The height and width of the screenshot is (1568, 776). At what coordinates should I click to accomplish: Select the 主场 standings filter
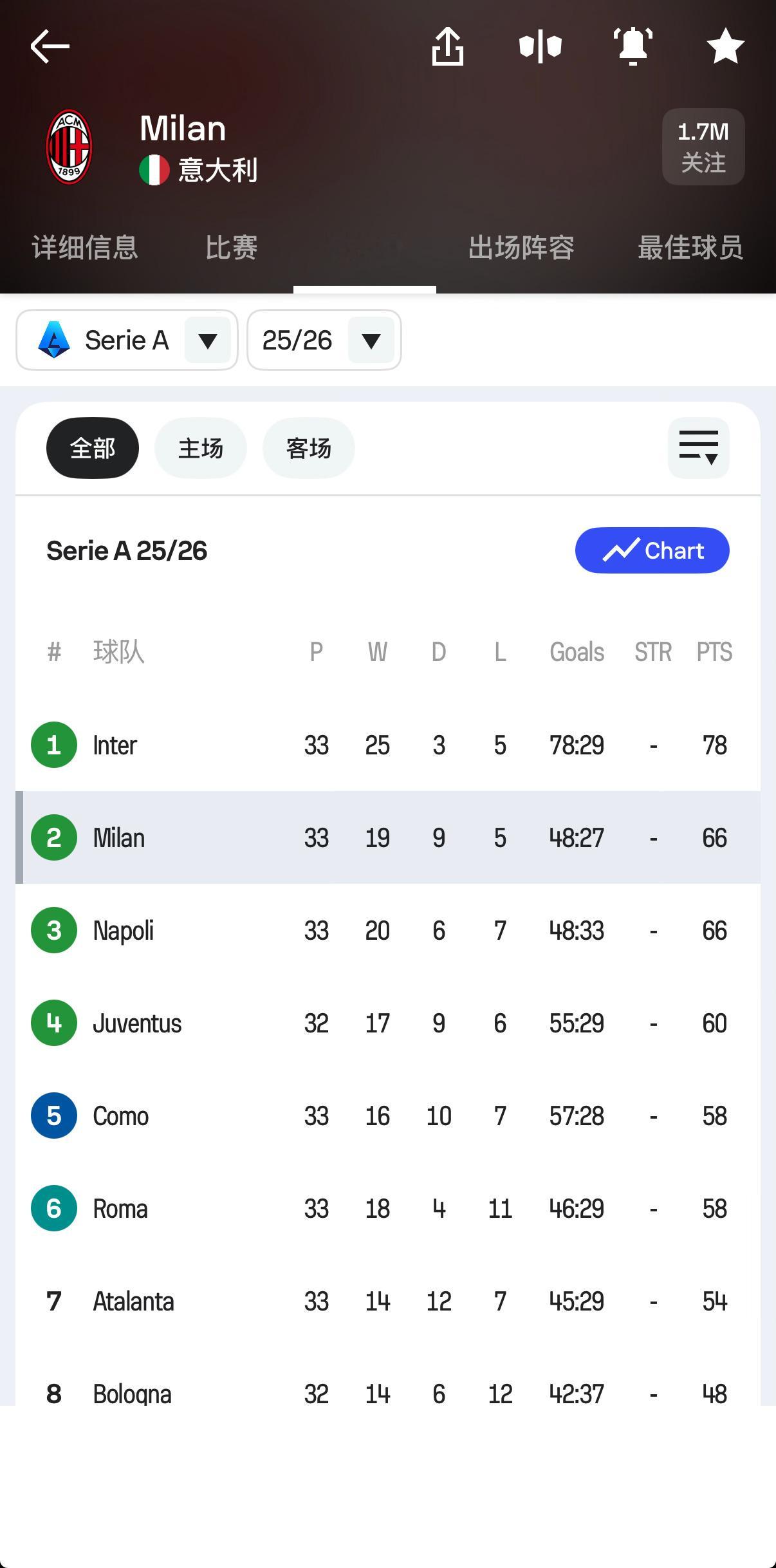[x=201, y=448]
